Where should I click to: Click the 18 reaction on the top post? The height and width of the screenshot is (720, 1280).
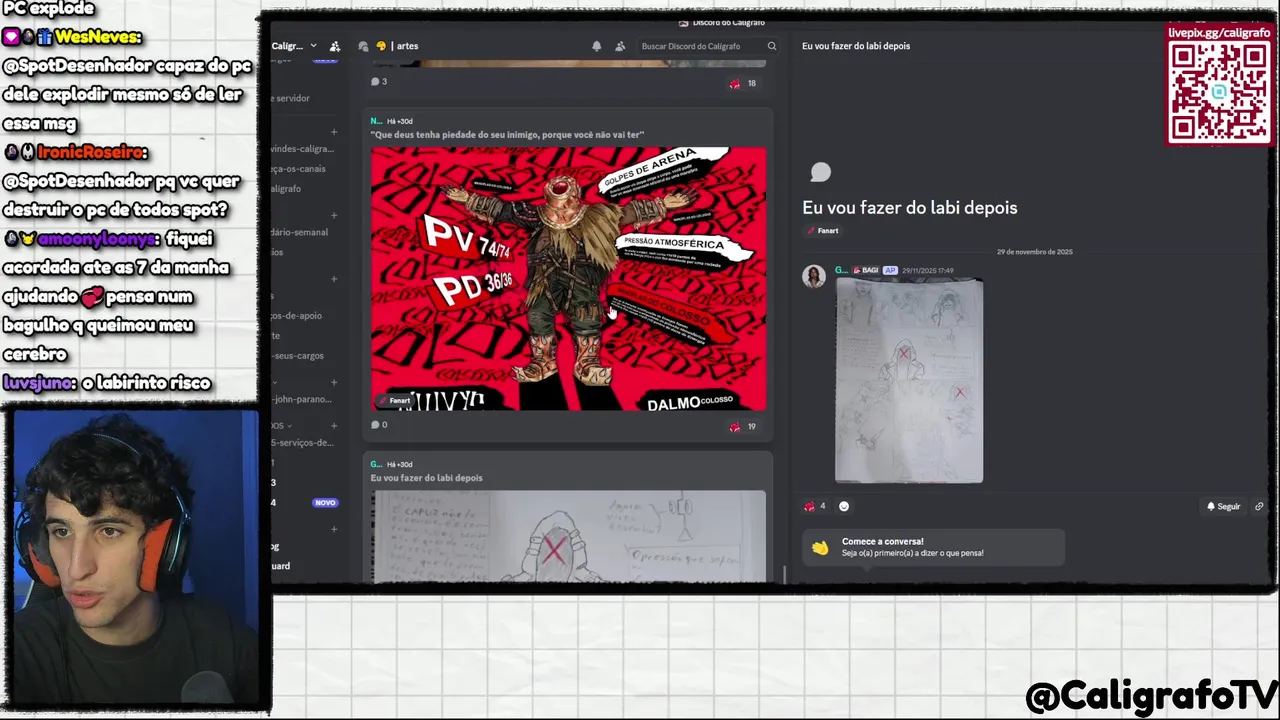click(x=743, y=84)
